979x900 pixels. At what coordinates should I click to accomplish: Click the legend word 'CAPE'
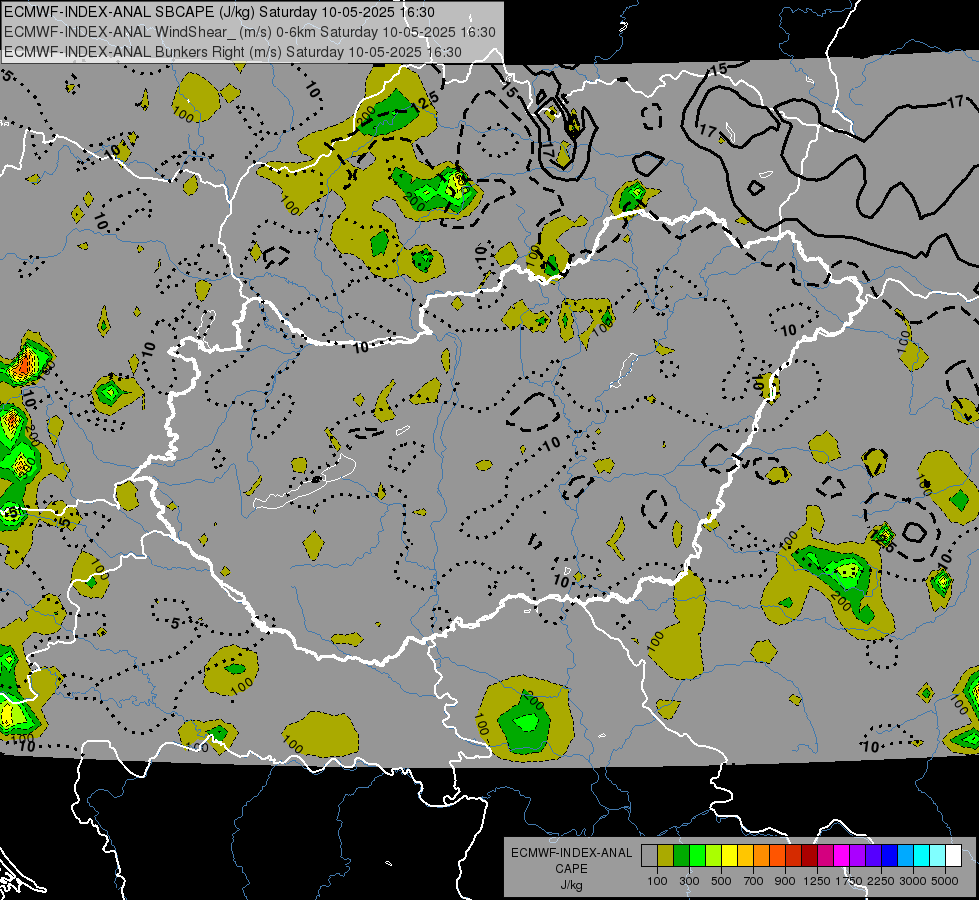click(571, 869)
